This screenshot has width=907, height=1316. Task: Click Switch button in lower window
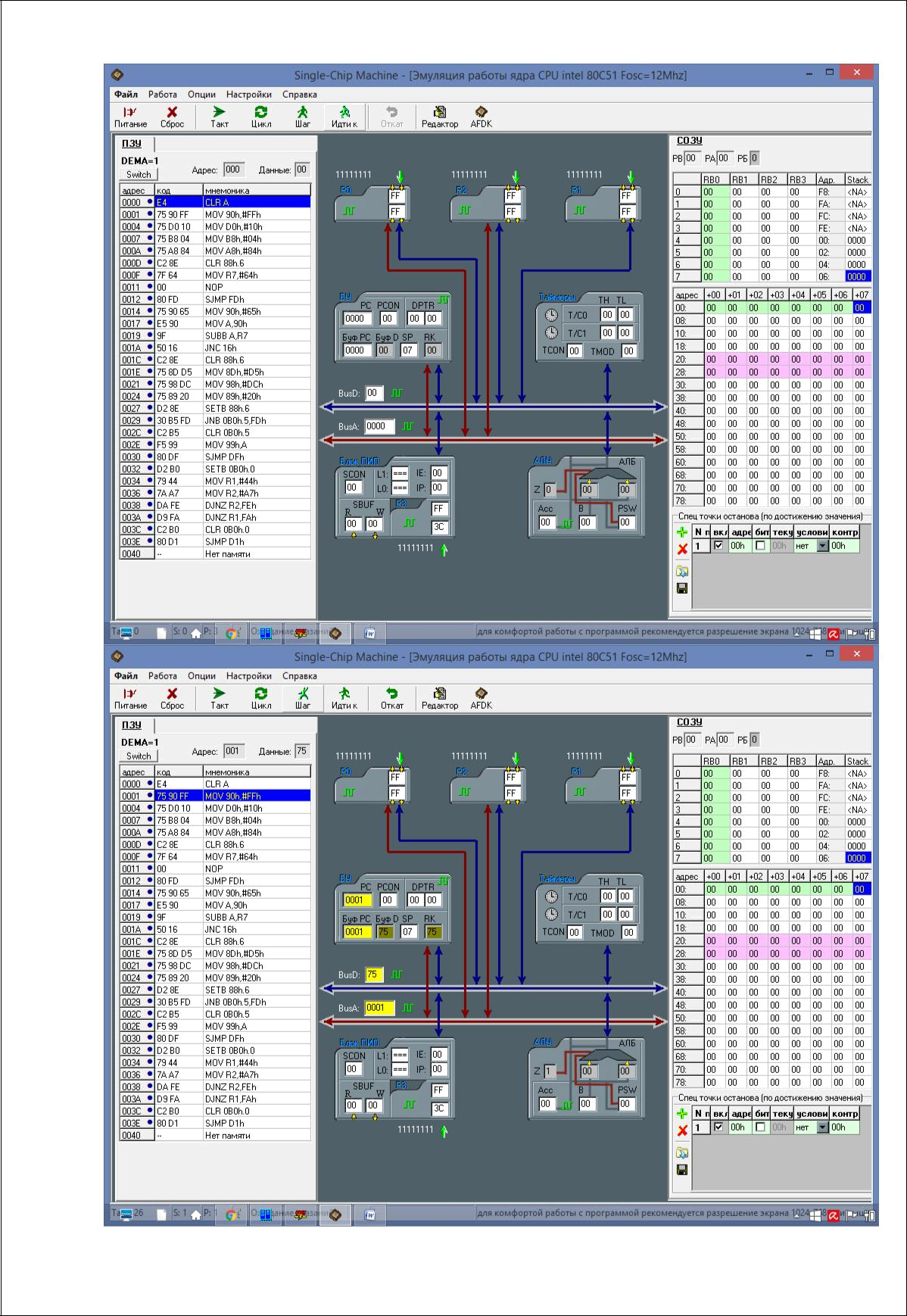pyautogui.click(x=139, y=756)
